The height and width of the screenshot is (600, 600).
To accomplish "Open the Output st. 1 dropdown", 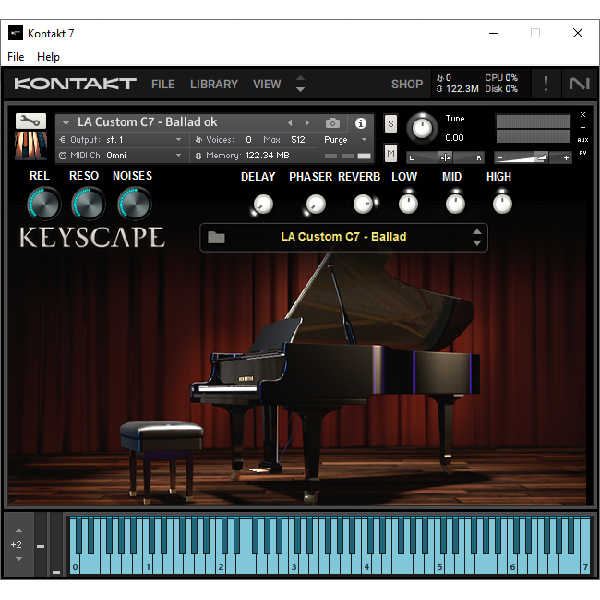I will point(120,140).
